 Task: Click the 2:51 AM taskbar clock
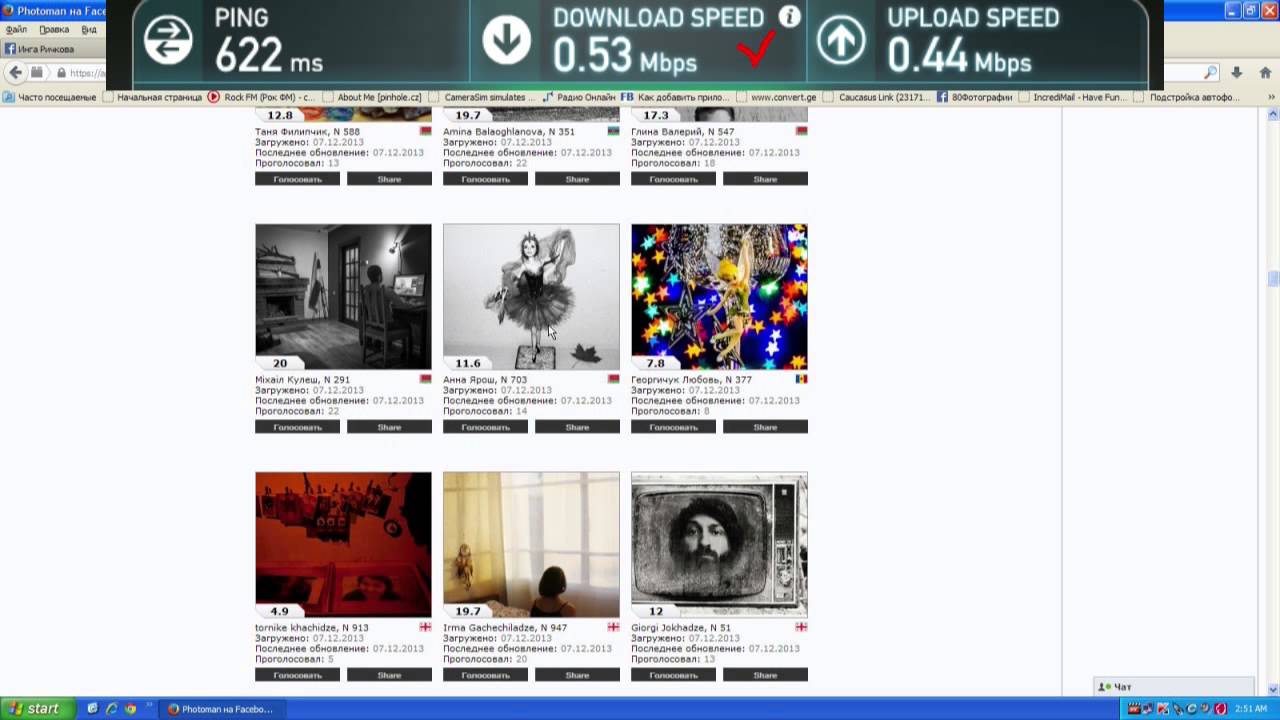(1250, 709)
